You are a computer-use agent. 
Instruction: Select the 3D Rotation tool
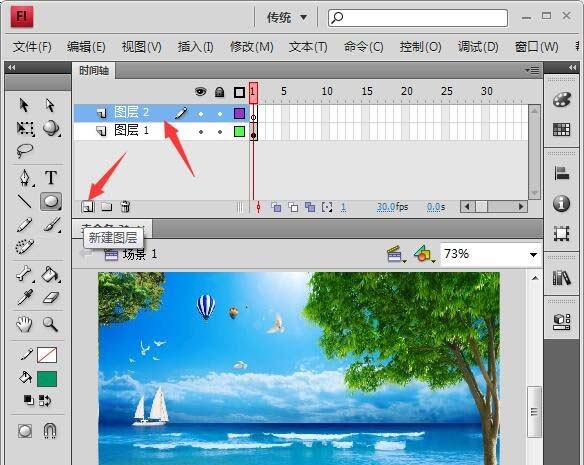point(51,128)
